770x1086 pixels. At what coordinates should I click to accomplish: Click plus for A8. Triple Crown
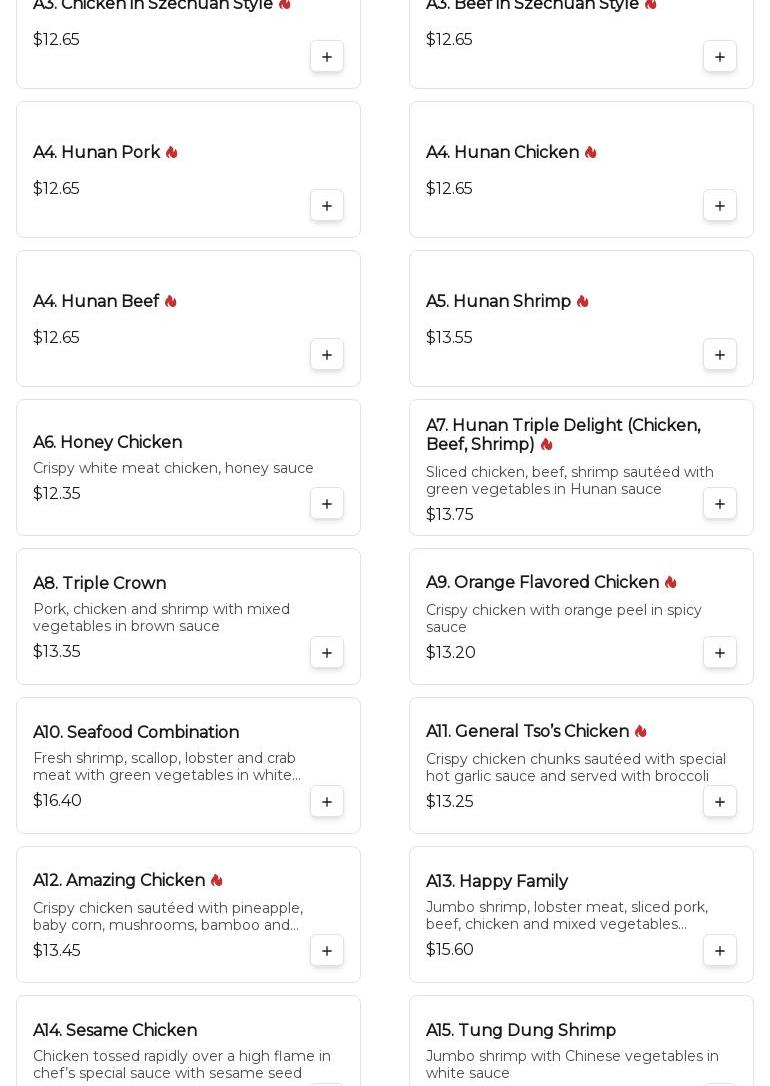(x=327, y=653)
